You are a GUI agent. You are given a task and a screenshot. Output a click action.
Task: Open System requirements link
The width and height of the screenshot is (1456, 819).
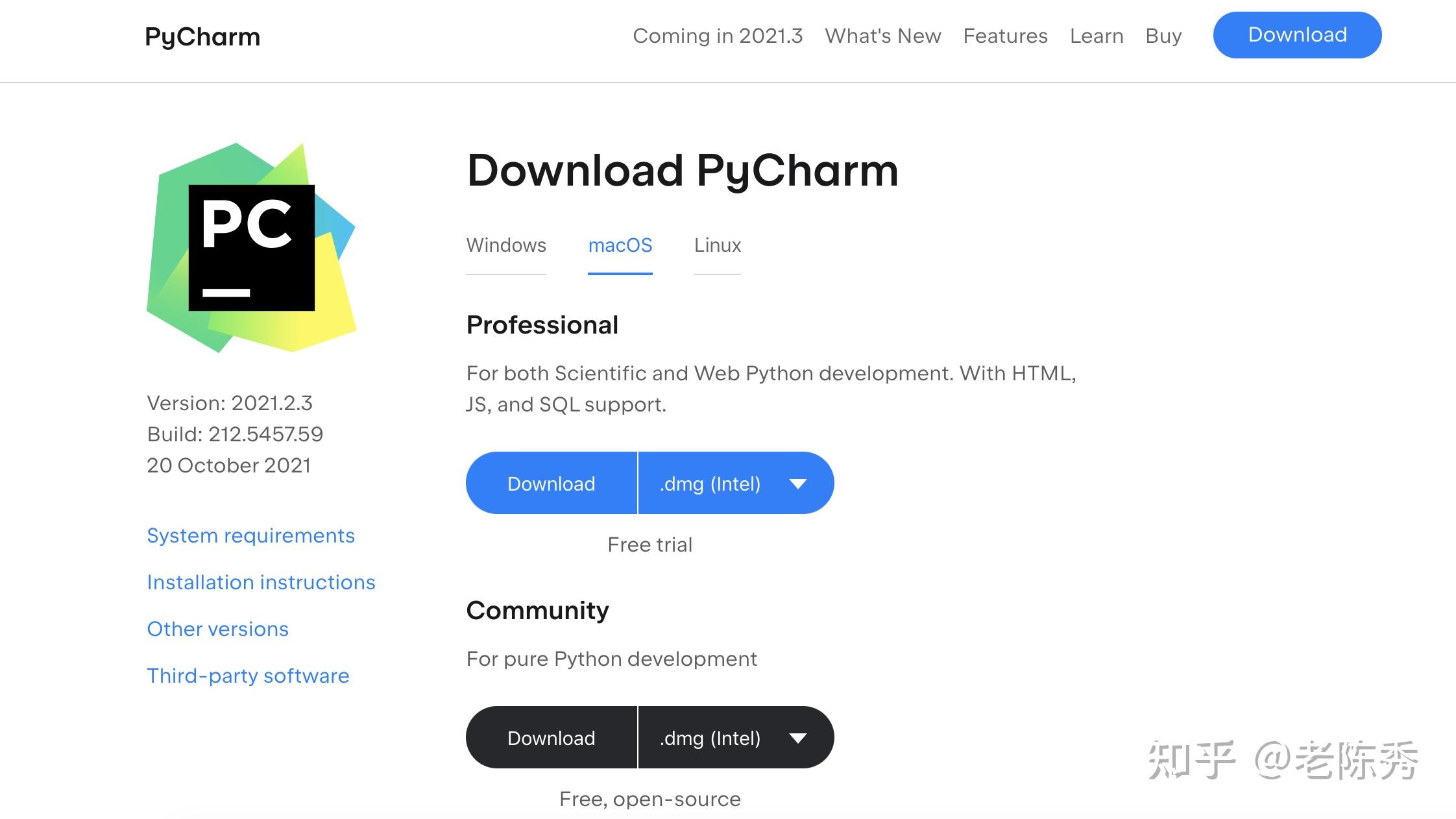pyautogui.click(x=250, y=535)
